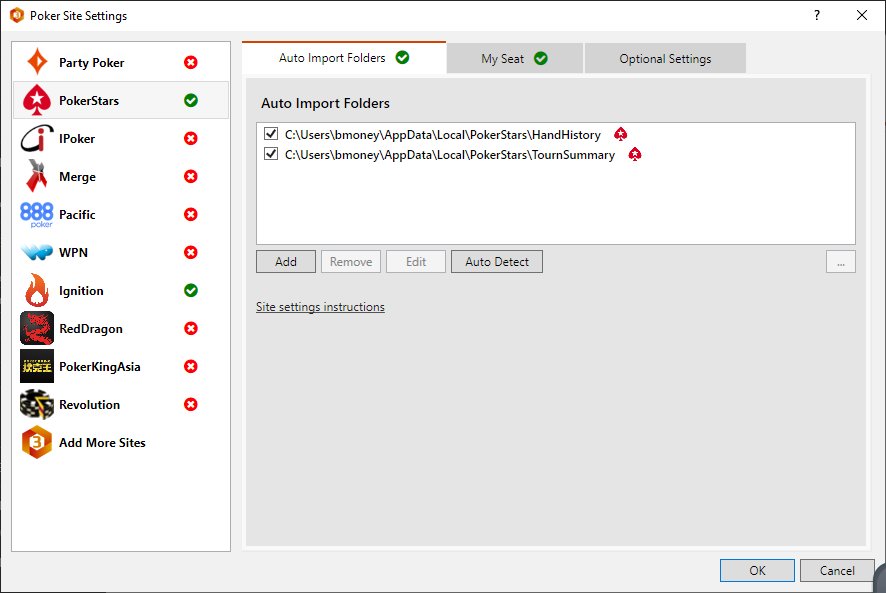Select Ignition in the site list
This screenshot has width=886, height=593.
(x=120, y=291)
